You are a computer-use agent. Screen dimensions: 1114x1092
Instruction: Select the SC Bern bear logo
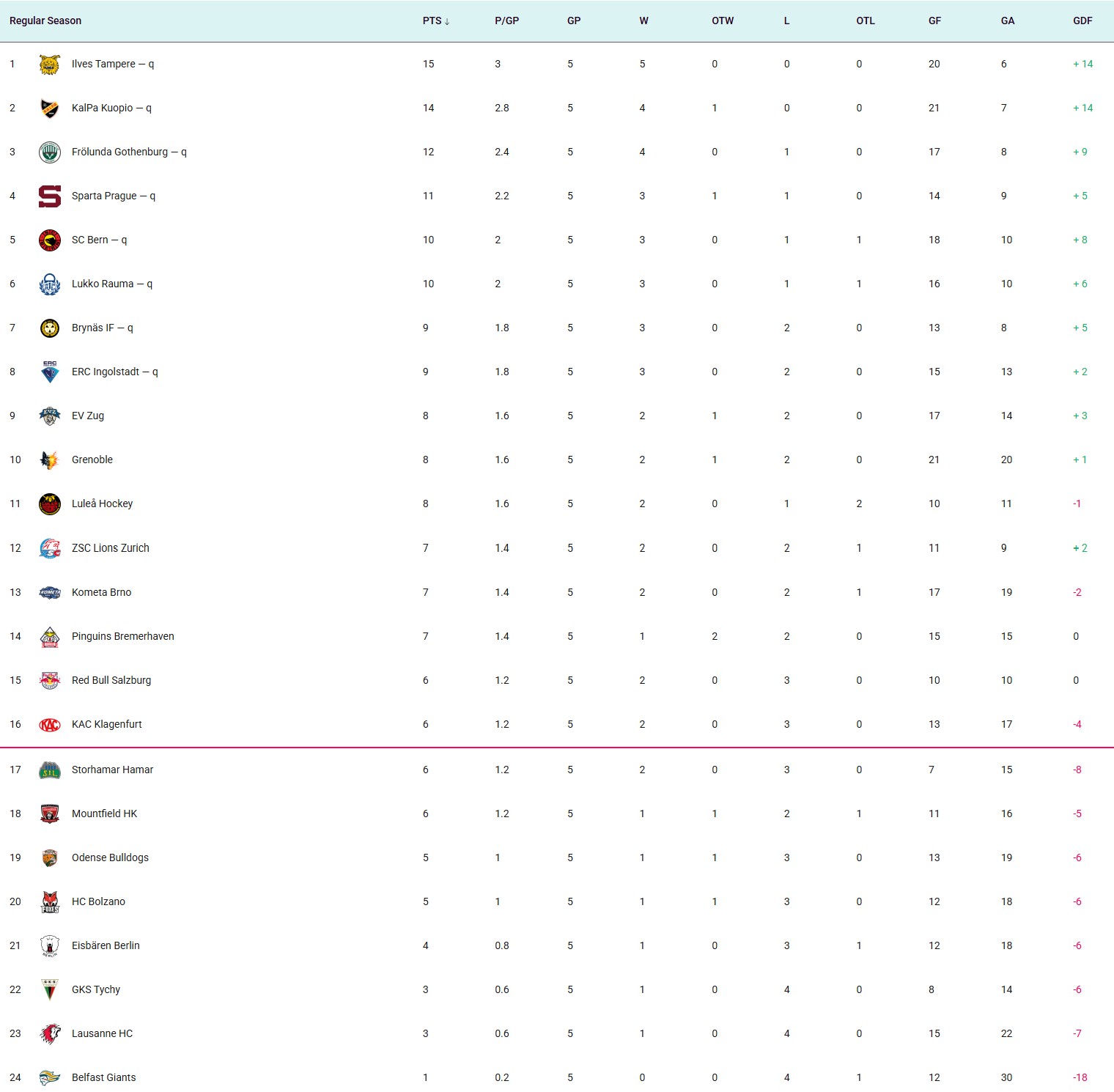(50, 240)
